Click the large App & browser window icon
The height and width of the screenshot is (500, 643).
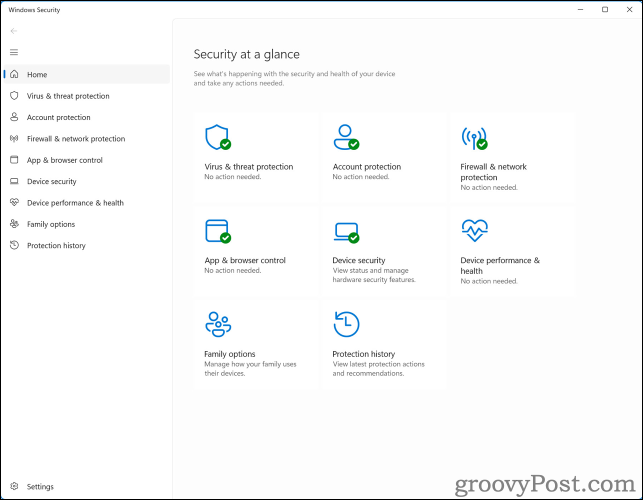tap(218, 231)
